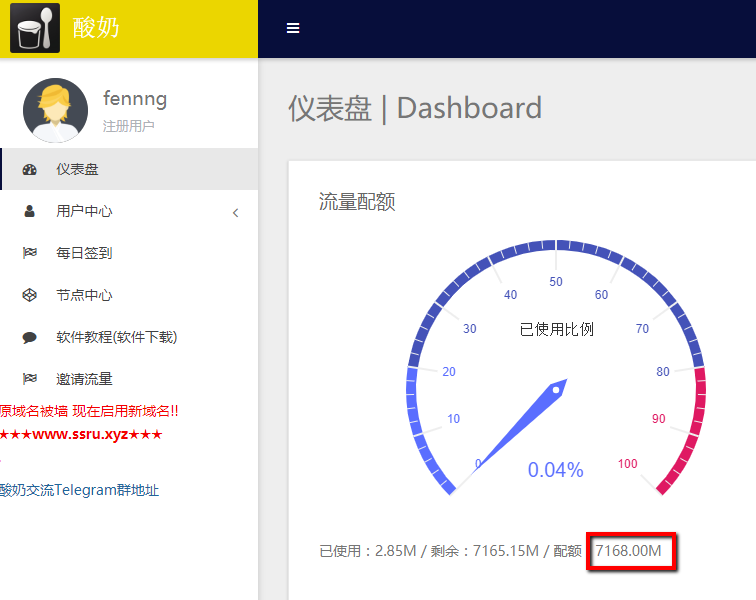
Task: Click the www.ssru.xyz new domain notice
Action: point(81,435)
